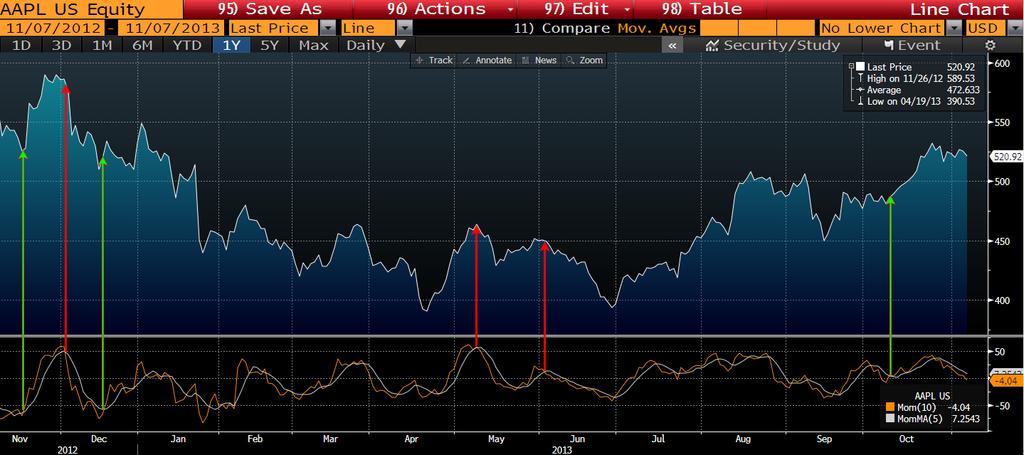This screenshot has width=1024, height=455.
Task: Select the active 1Y range tab
Action: (x=232, y=45)
